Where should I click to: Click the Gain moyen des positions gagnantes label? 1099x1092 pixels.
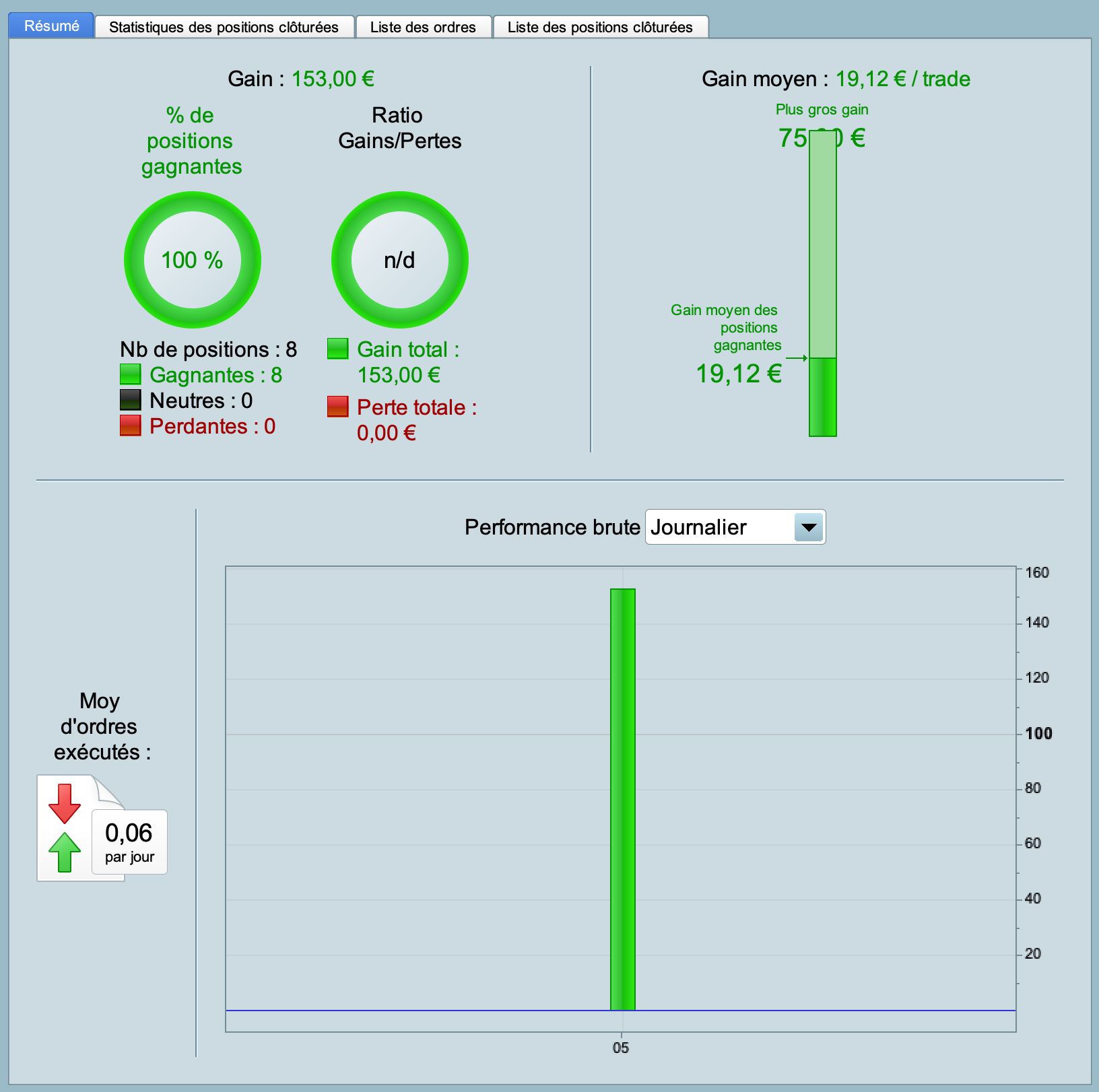coord(726,327)
